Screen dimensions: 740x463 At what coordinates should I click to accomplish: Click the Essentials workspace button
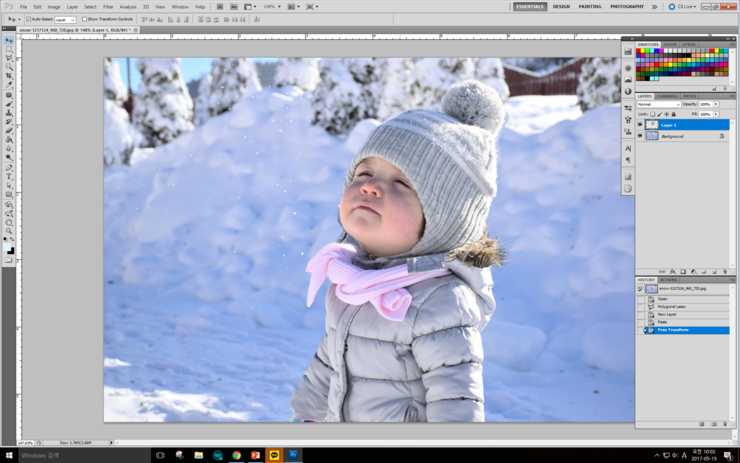[530, 6]
